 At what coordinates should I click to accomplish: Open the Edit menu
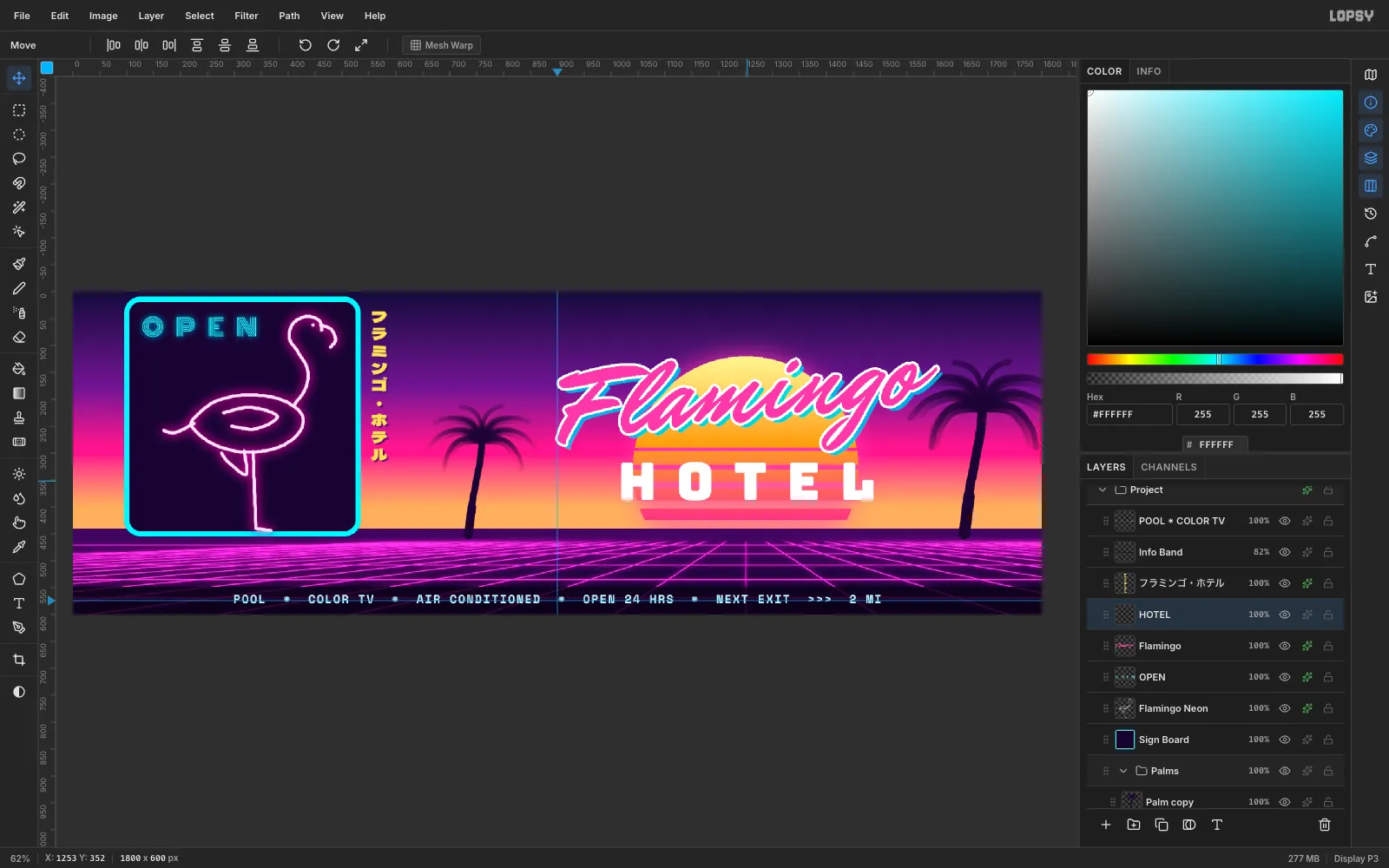tap(60, 16)
